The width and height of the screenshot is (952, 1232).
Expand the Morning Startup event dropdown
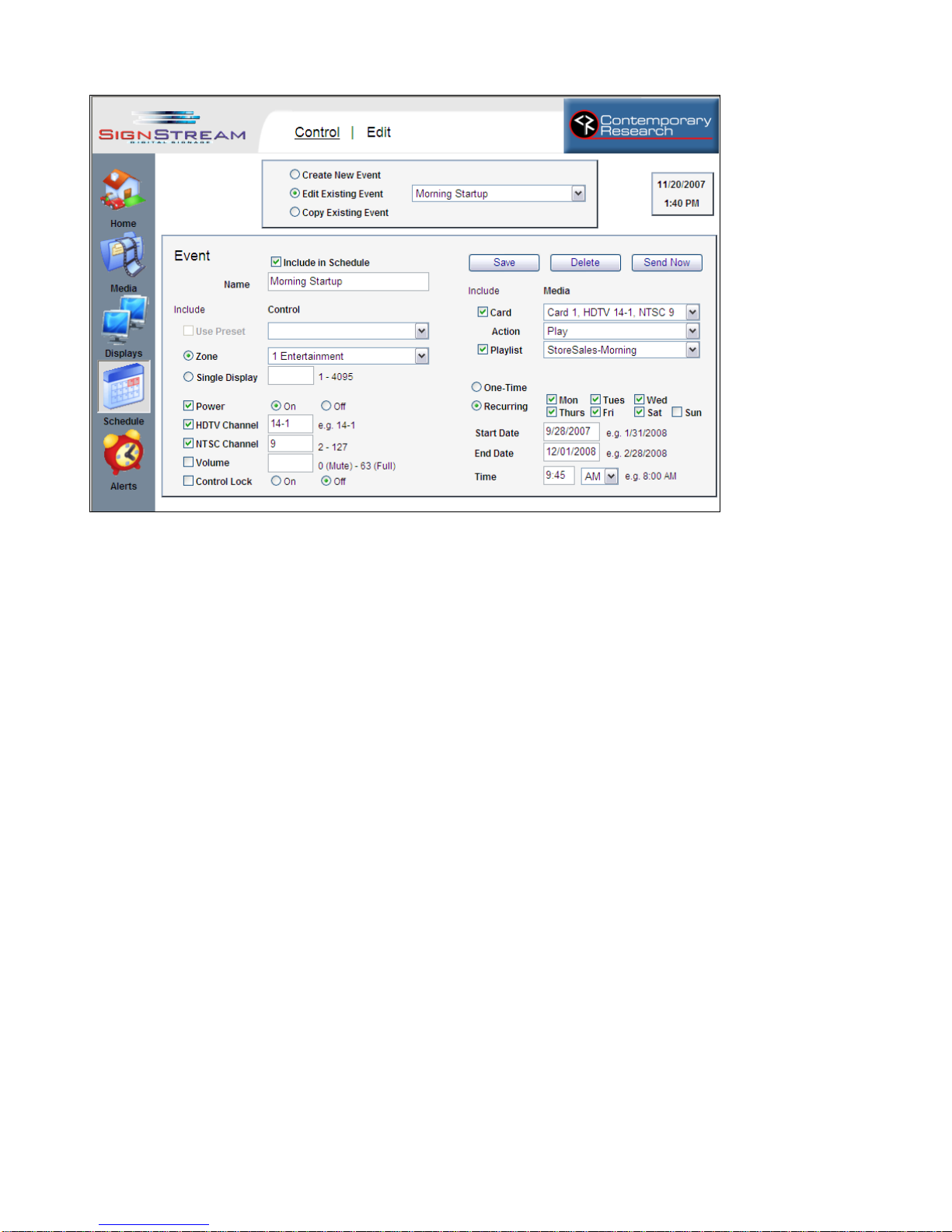click(x=577, y=194)
